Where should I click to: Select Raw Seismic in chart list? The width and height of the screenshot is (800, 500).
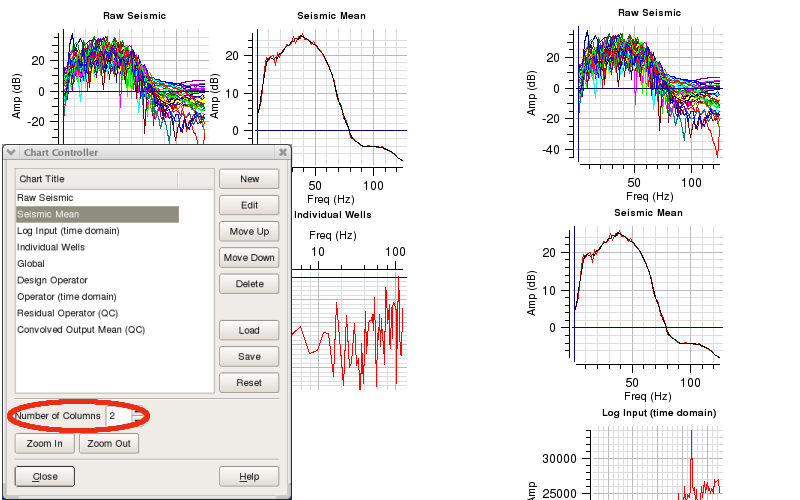[x=45, y=198]
